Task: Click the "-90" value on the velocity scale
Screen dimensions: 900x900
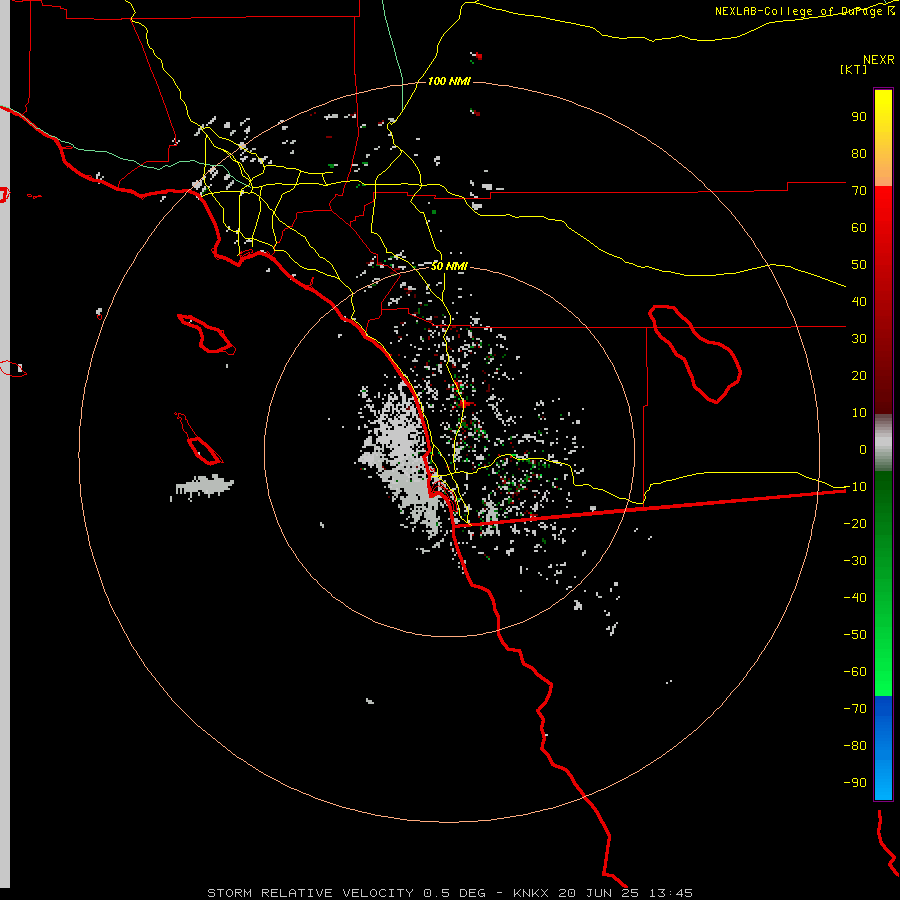Action: tap(855, 783)
